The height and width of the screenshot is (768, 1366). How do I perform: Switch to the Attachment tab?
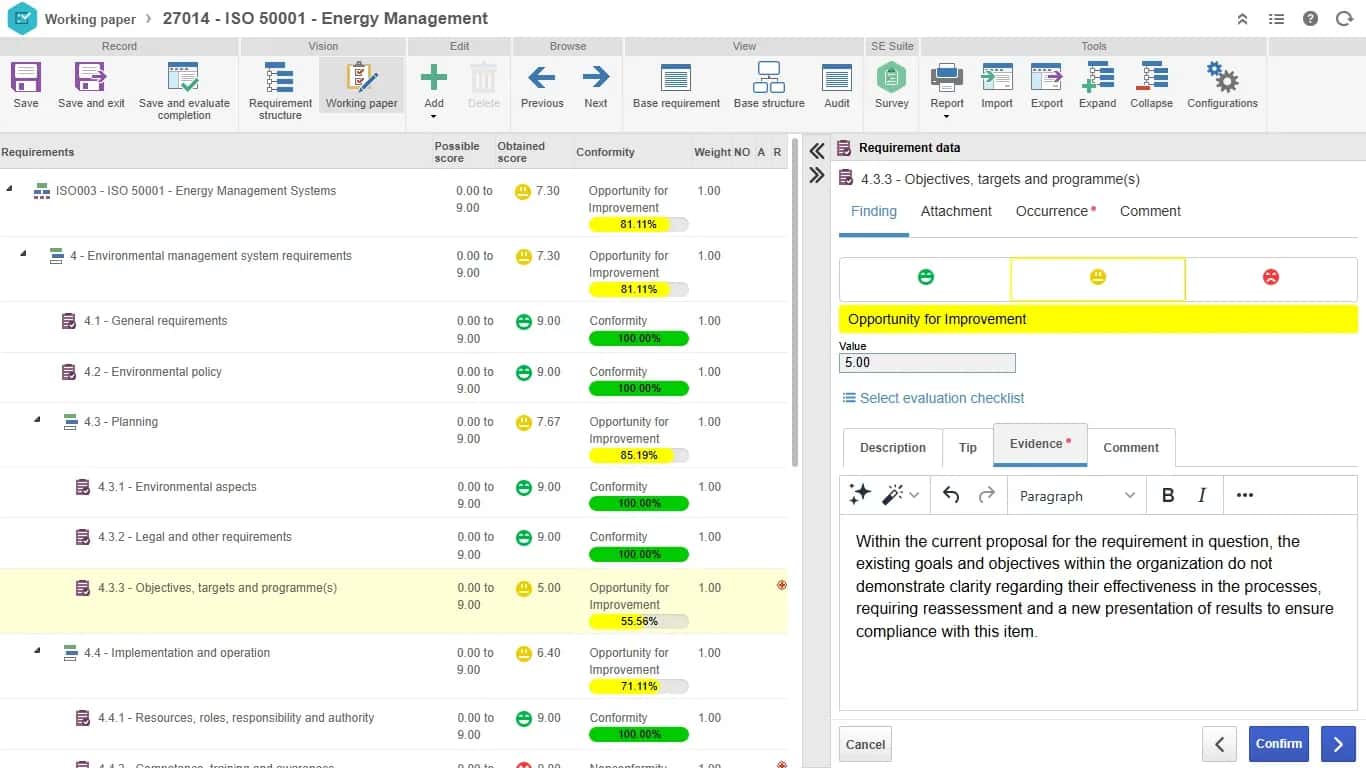point(956,211)
